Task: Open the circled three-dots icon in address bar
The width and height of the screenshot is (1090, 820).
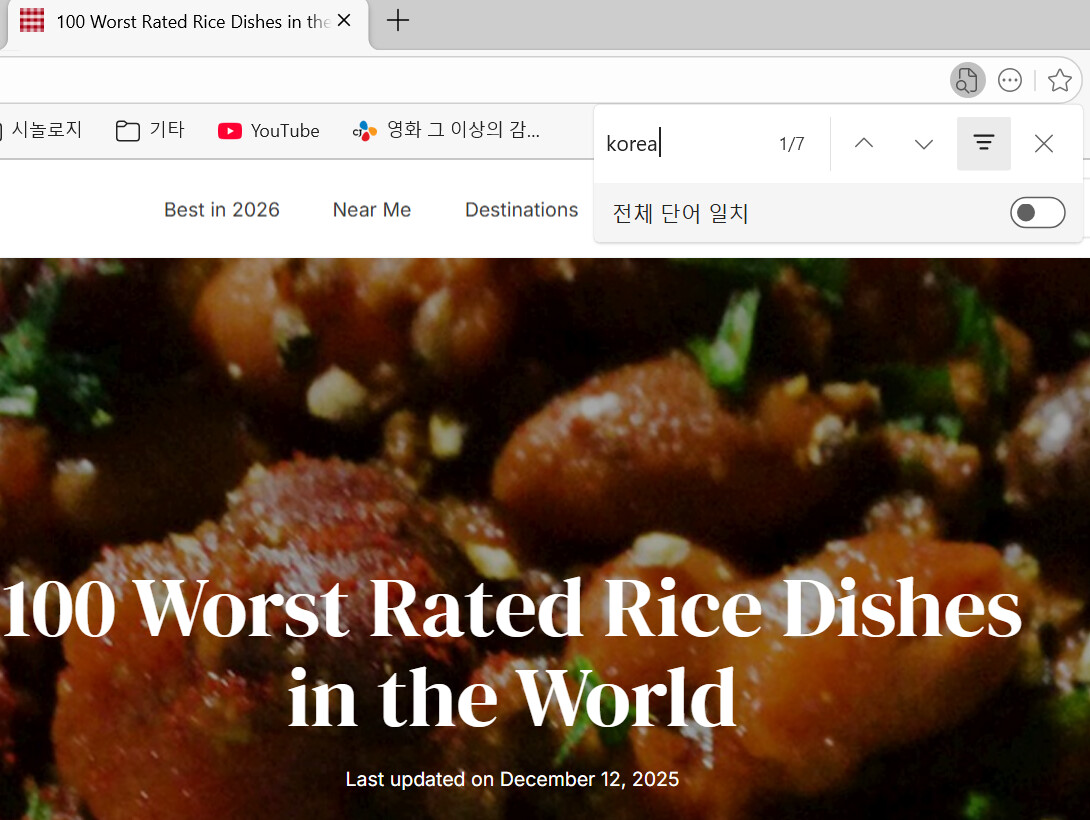Action: pyautogui.click(x=1009, y=81)
